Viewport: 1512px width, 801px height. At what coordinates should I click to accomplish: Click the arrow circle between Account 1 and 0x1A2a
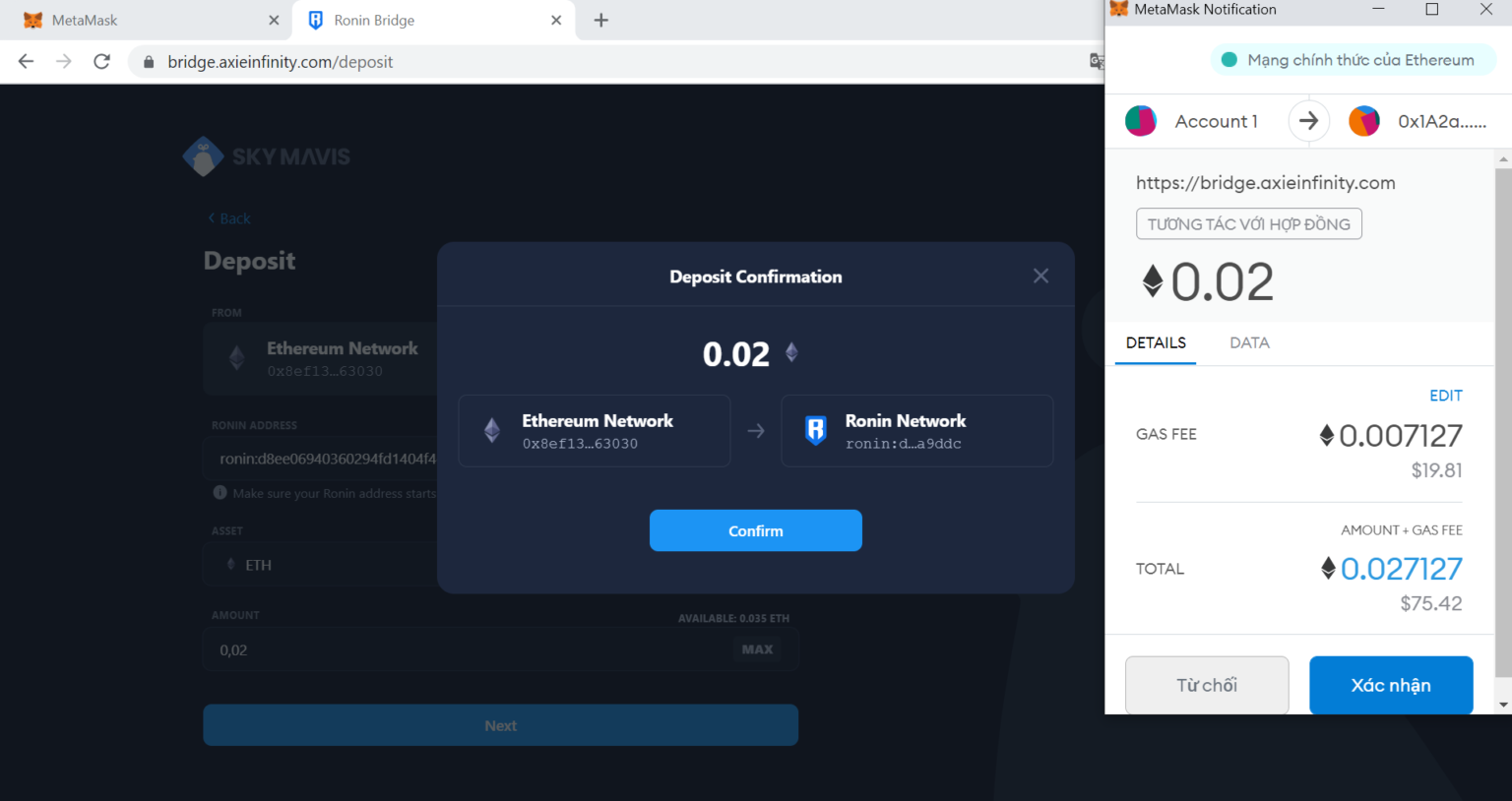coord(1308,120)
